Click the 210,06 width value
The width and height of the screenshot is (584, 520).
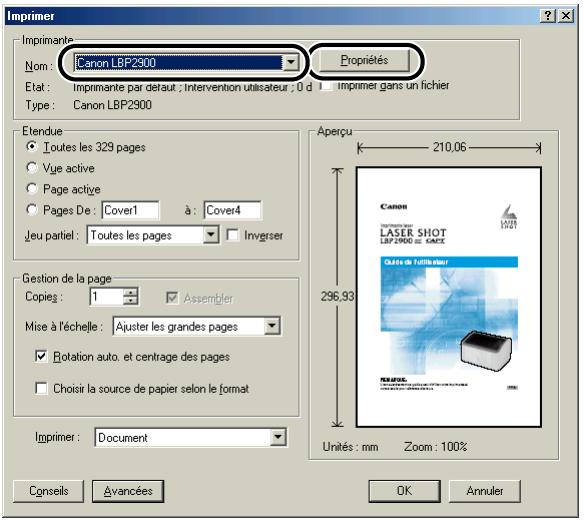point(449,147)
